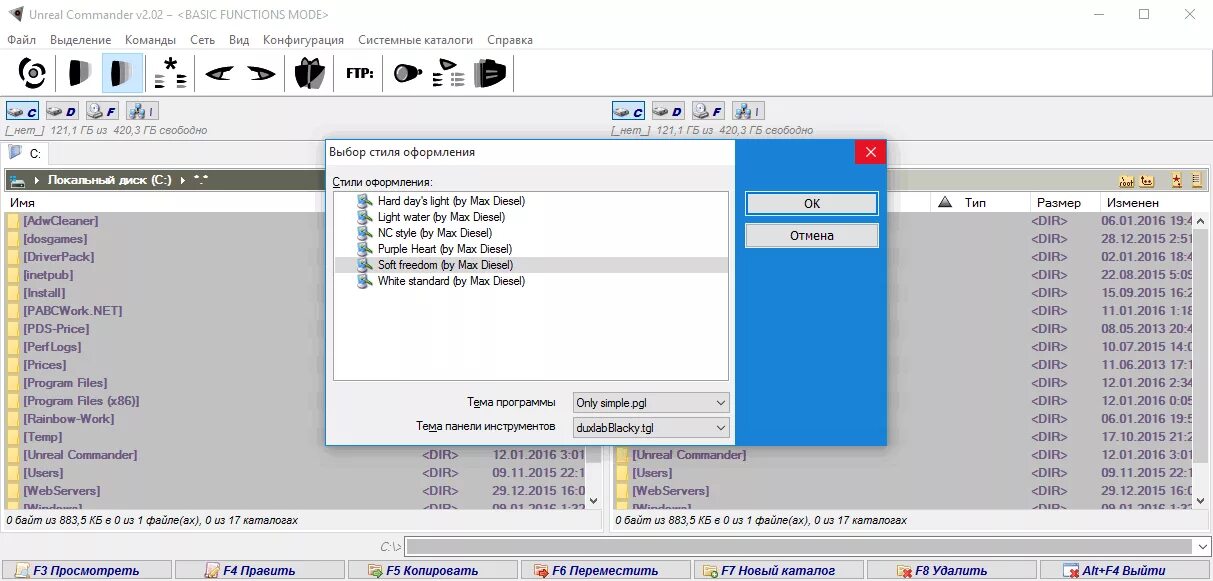1213x581 pixels.
Task: Select drive C in the left panel
Action: 23,111
